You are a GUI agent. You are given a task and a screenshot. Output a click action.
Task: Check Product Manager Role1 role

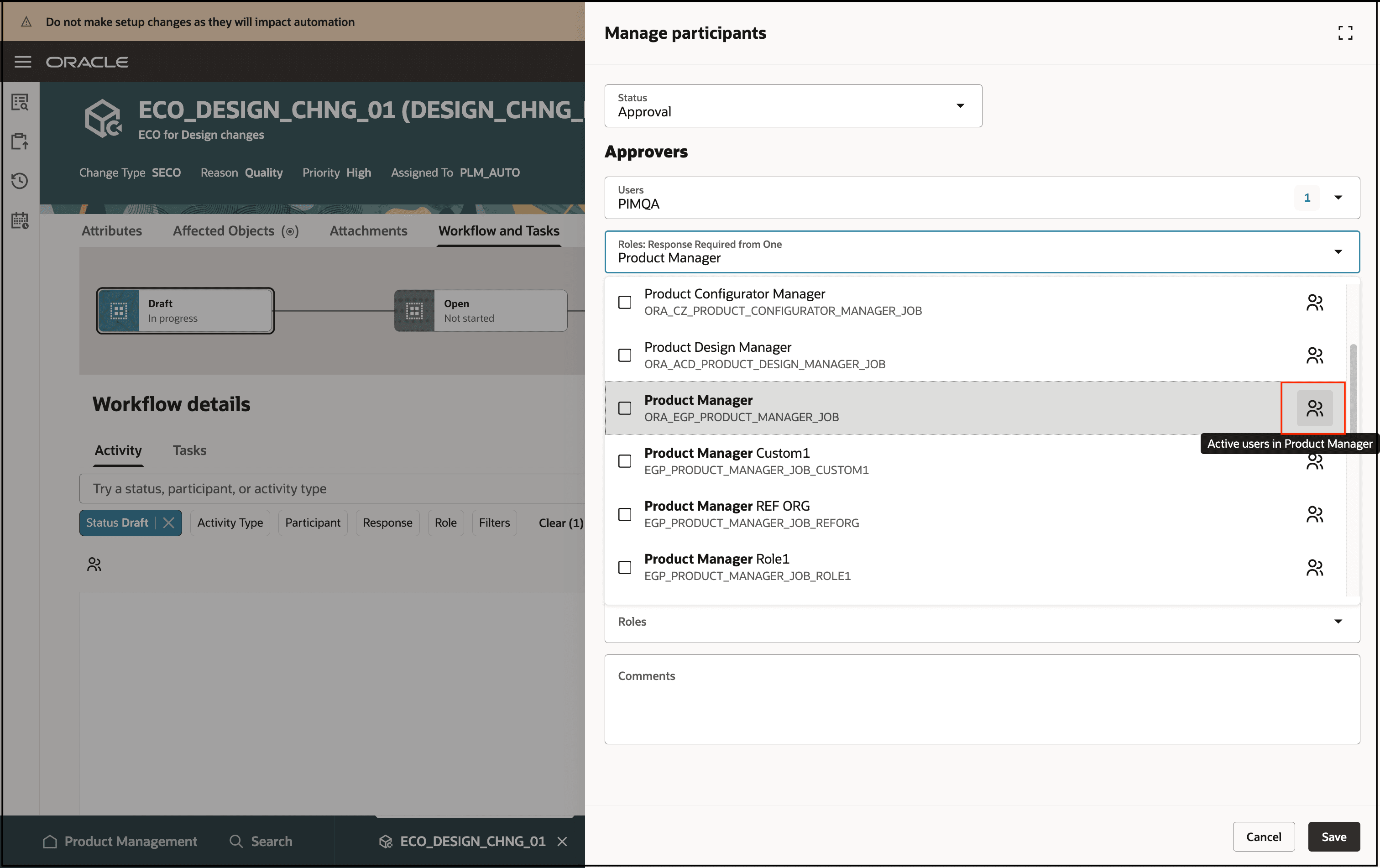tap(625, 567)
